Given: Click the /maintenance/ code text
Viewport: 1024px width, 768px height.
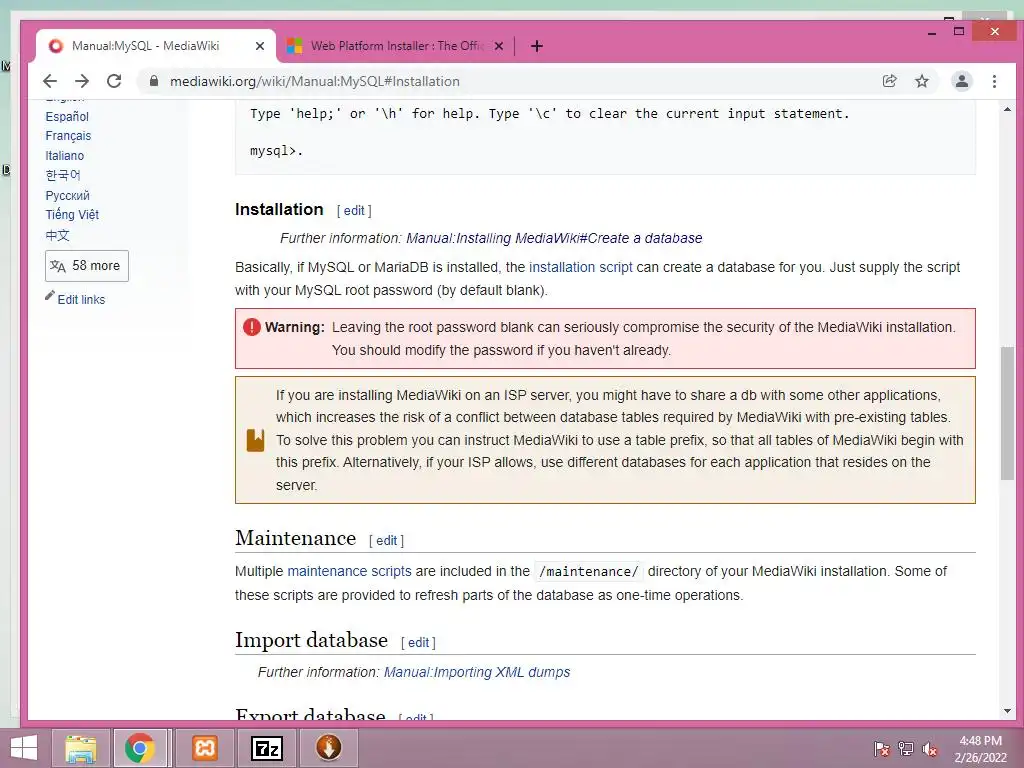Looking at the screenshot, I should pos(588,571).
